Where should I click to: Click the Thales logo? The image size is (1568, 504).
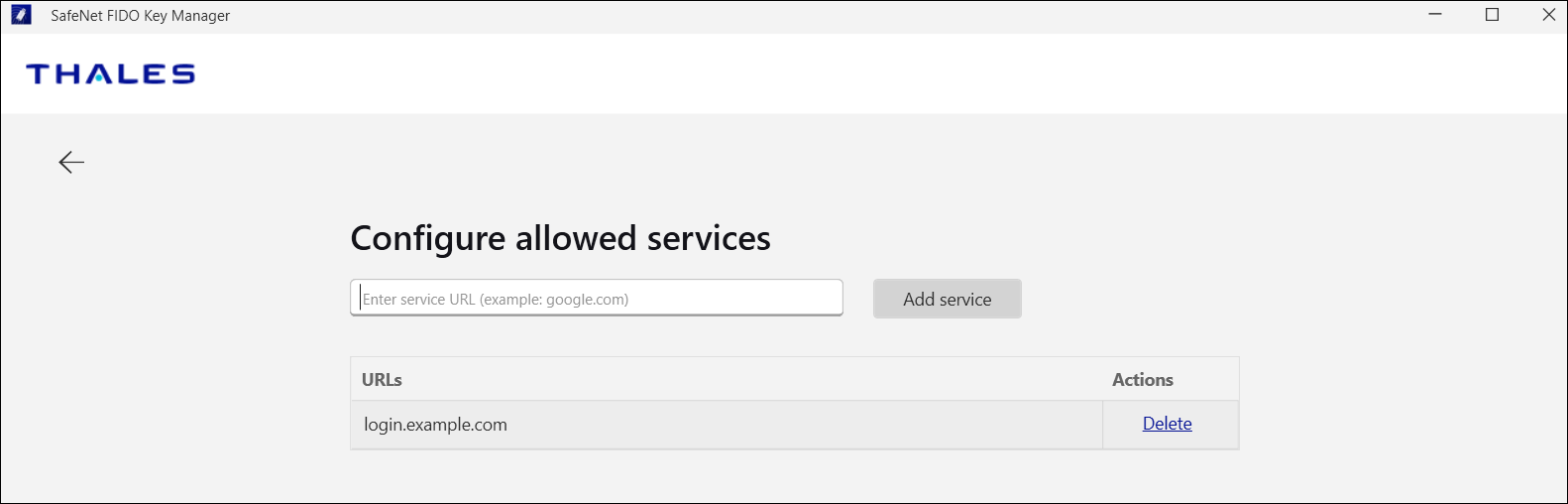pyautogui.click(x=110, y=74)
